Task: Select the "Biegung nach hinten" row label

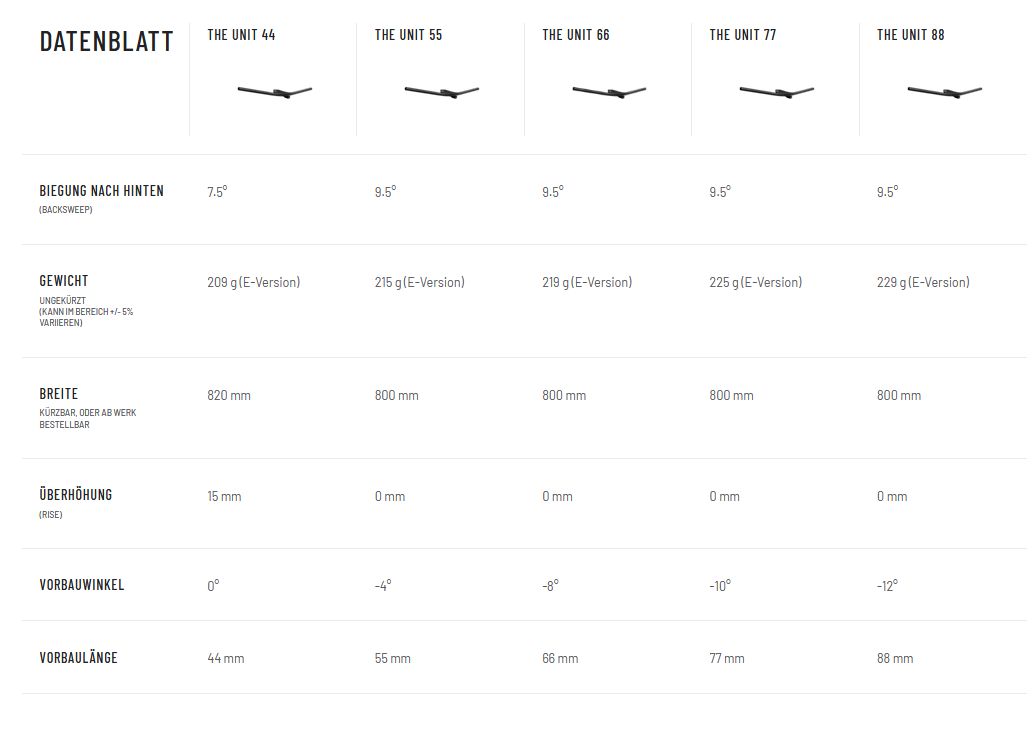Action: [101, 191]
